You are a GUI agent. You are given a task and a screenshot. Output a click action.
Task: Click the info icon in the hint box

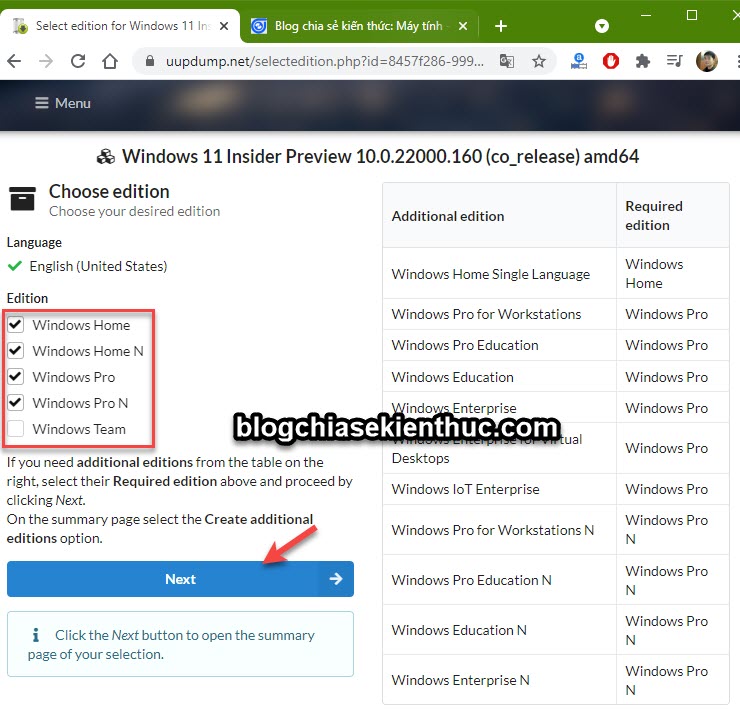[x=35, y=635]
